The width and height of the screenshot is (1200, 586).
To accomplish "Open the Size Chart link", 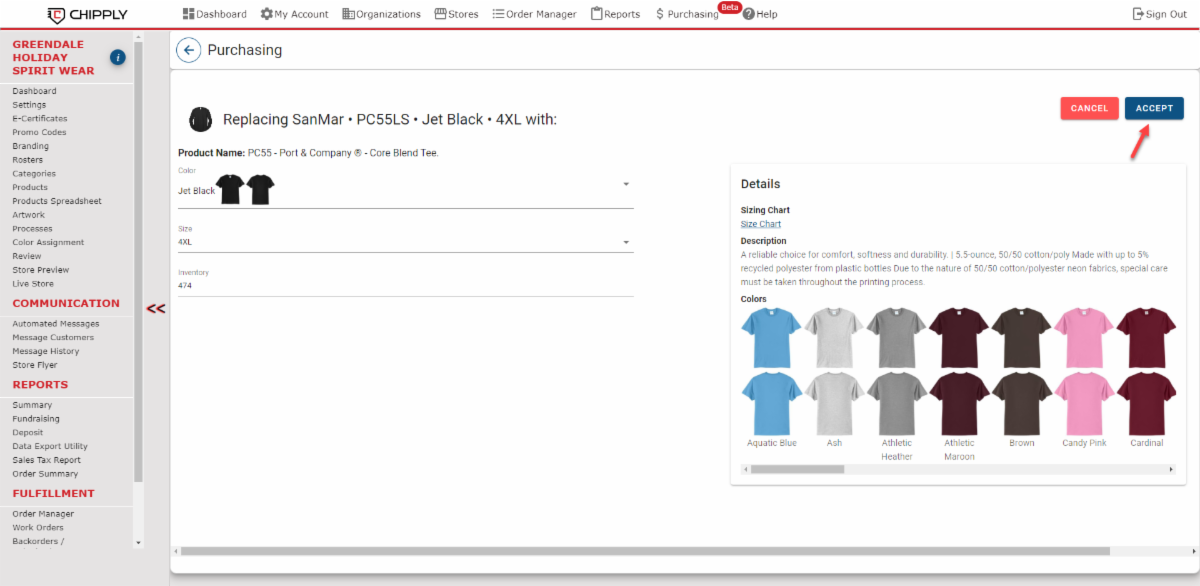I will click(760, 224).
